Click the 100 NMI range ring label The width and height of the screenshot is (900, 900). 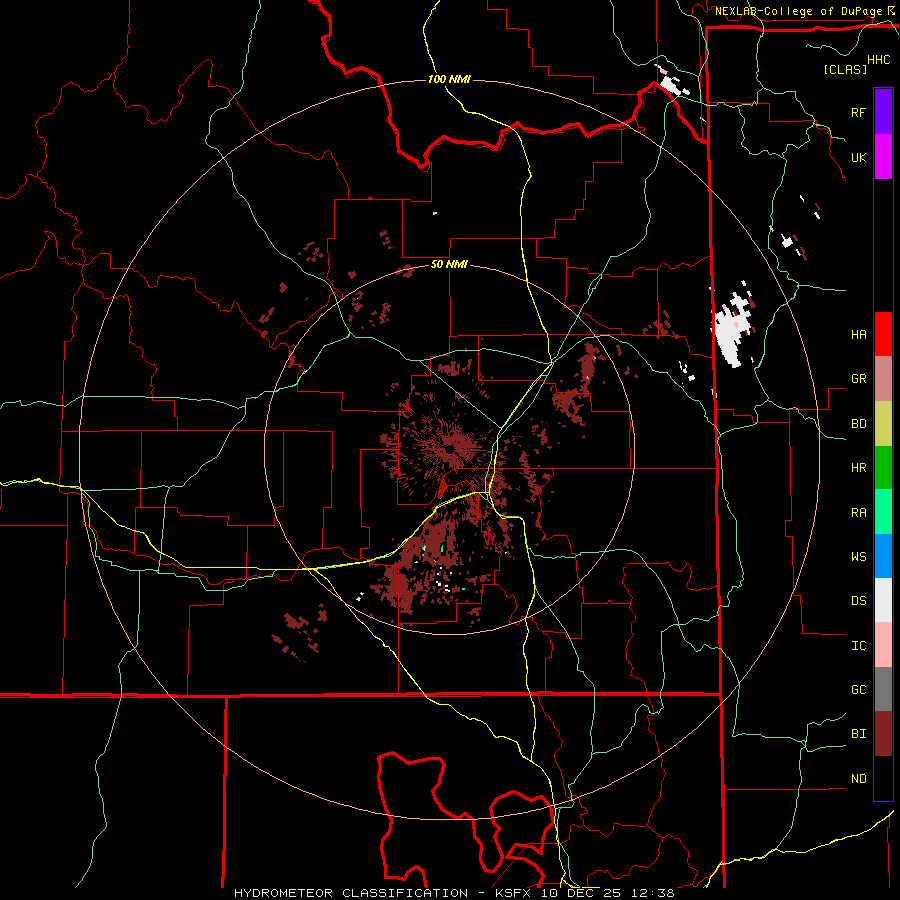(449, 79)
